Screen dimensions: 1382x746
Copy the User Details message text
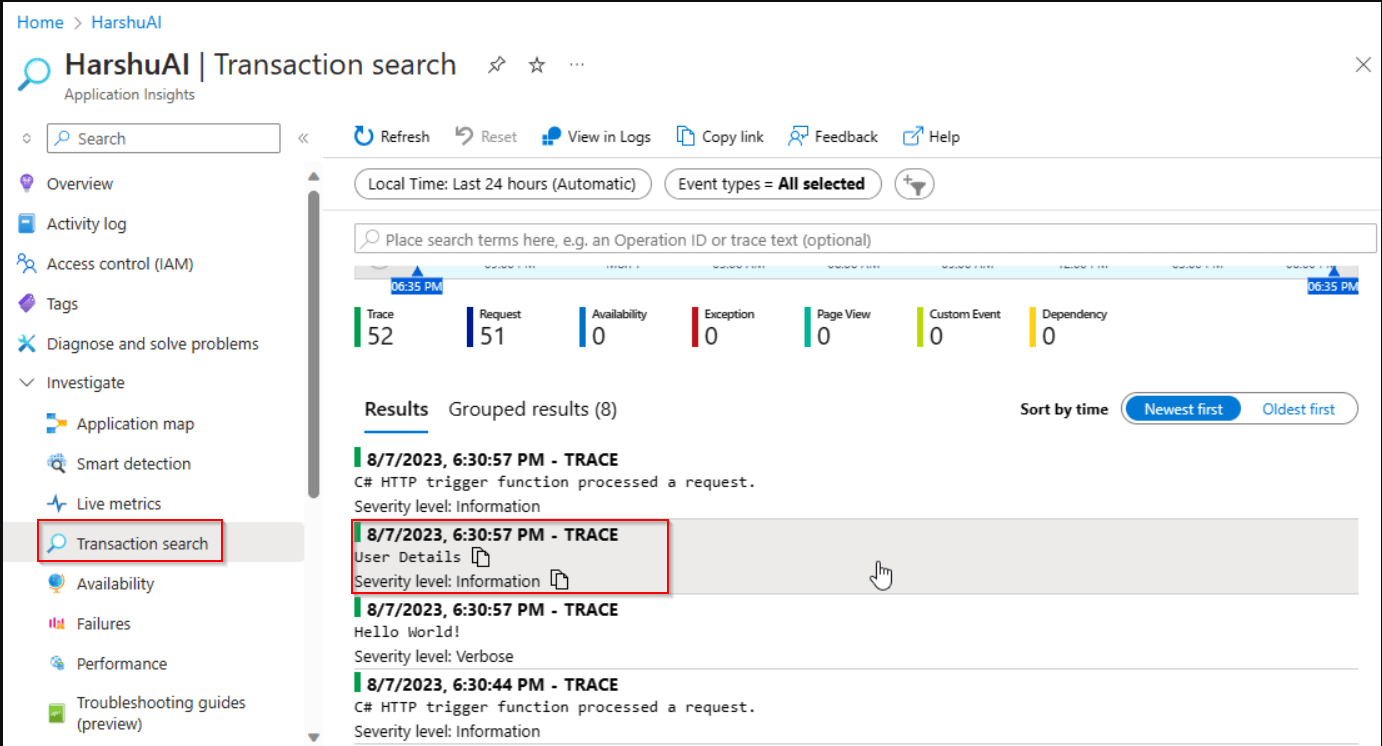point(481,557)
